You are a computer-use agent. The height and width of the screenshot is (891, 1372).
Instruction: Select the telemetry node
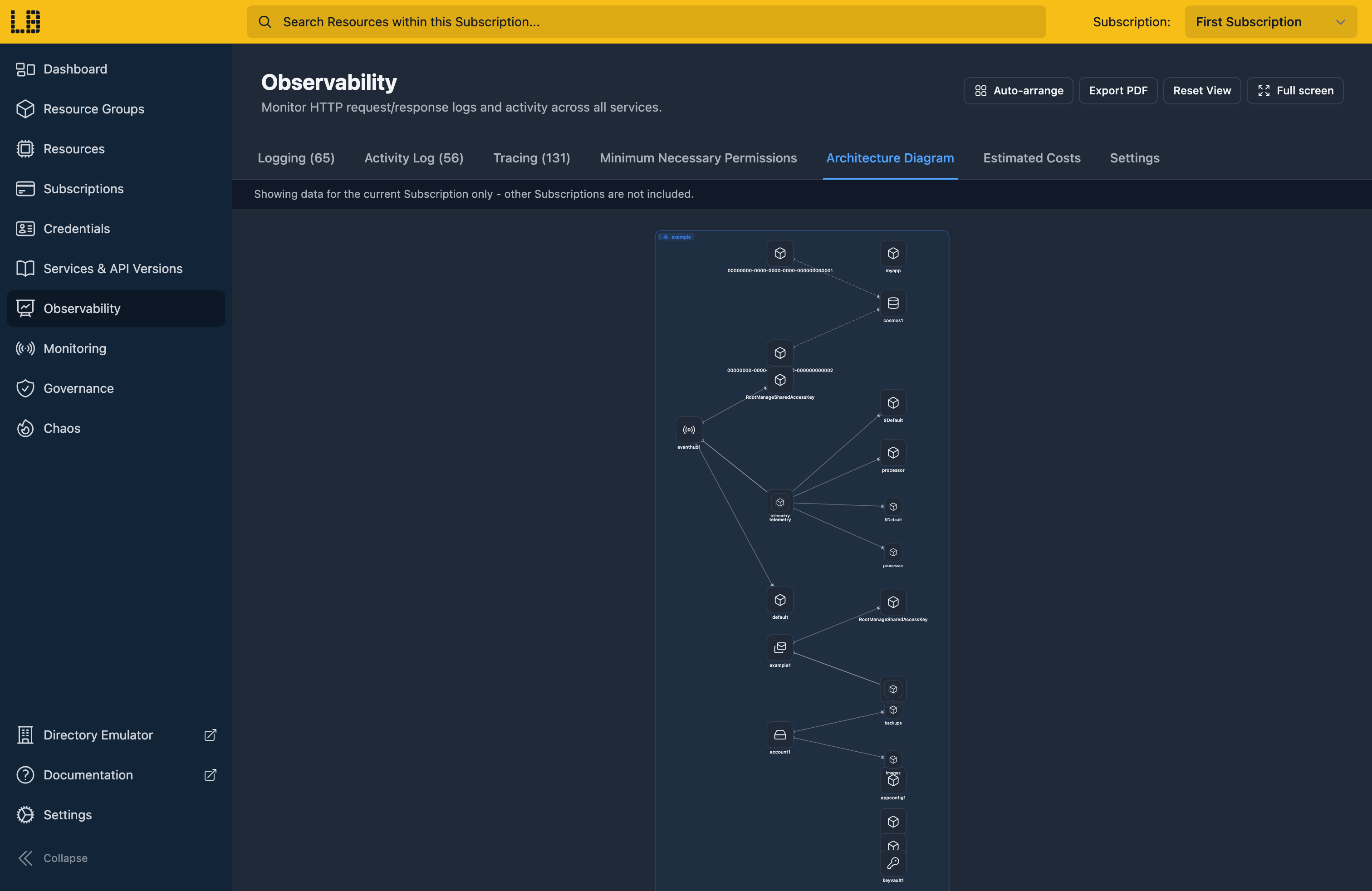click(x=780, y=503)
